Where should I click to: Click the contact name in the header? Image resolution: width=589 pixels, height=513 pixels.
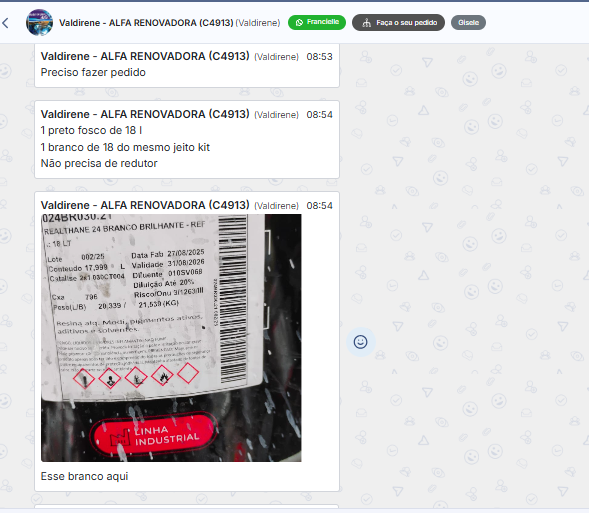click(x=146, y=23)
